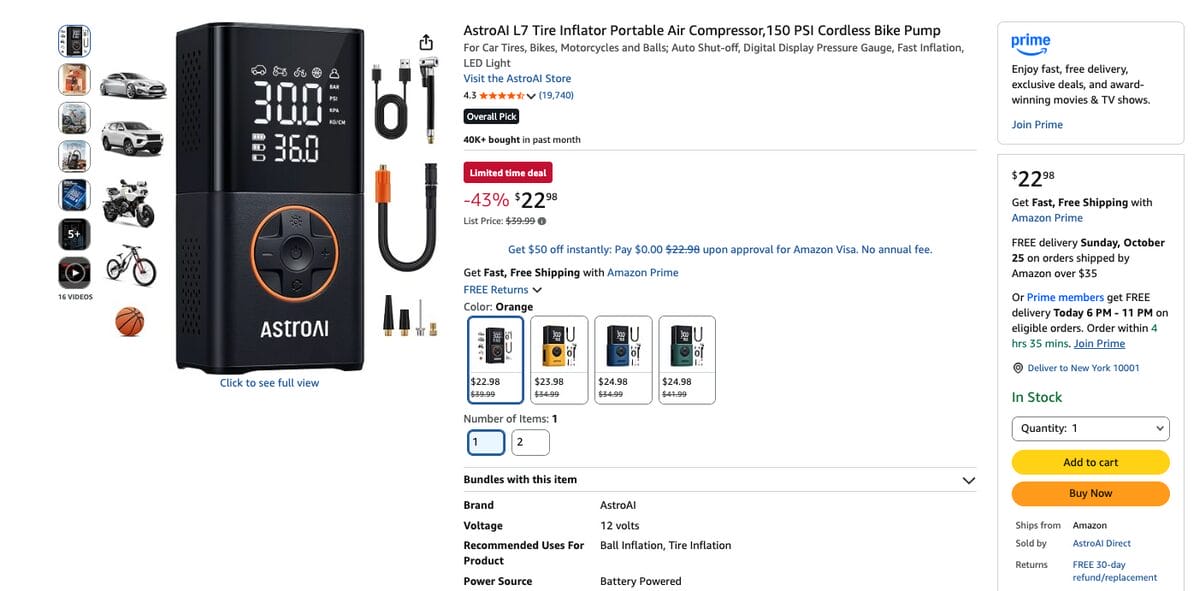Open the rating dropdown chevron next to 4.3
This screenshot has width=1200, height=591.
coord(531,96)
